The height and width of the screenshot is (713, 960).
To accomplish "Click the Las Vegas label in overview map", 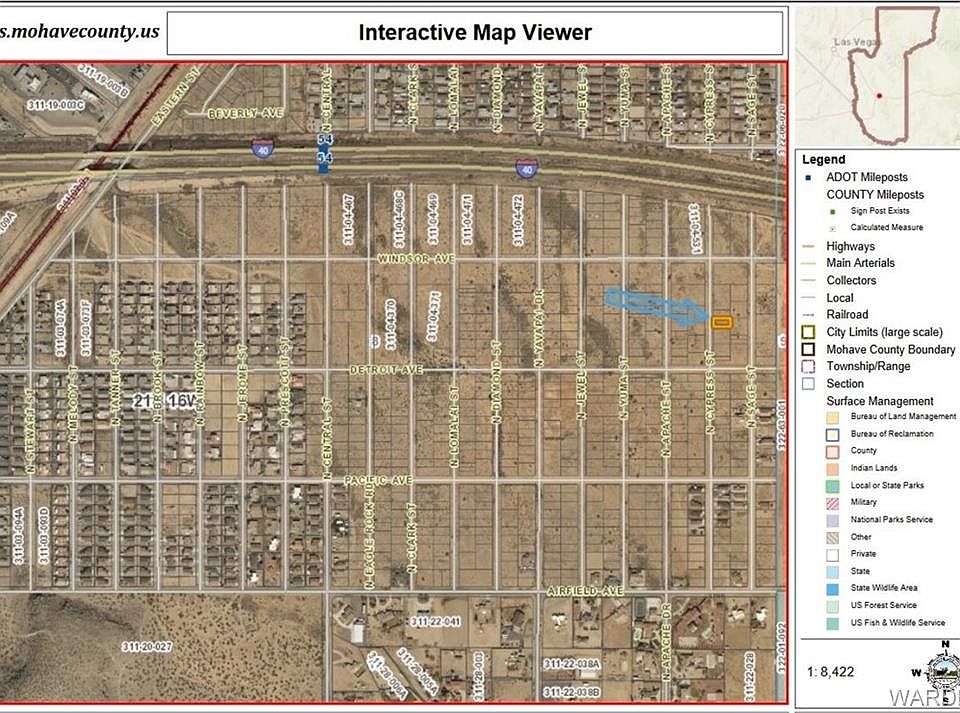I will 857,42.
